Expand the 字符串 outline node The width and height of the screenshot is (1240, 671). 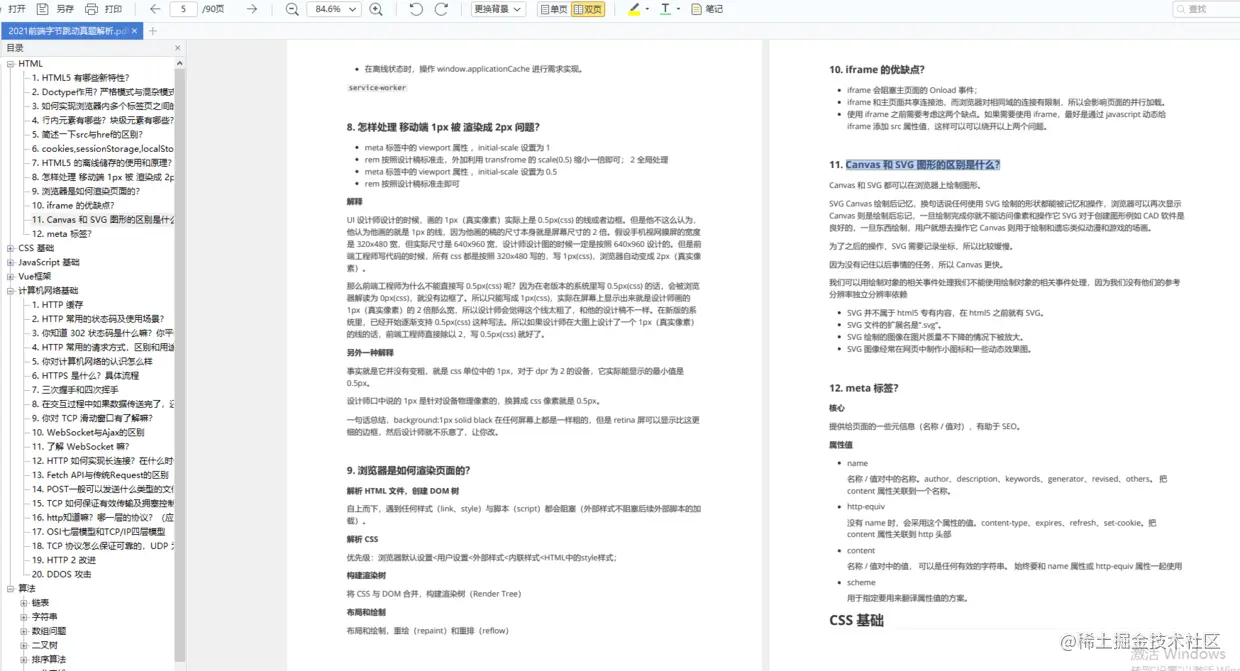(24, 617)
